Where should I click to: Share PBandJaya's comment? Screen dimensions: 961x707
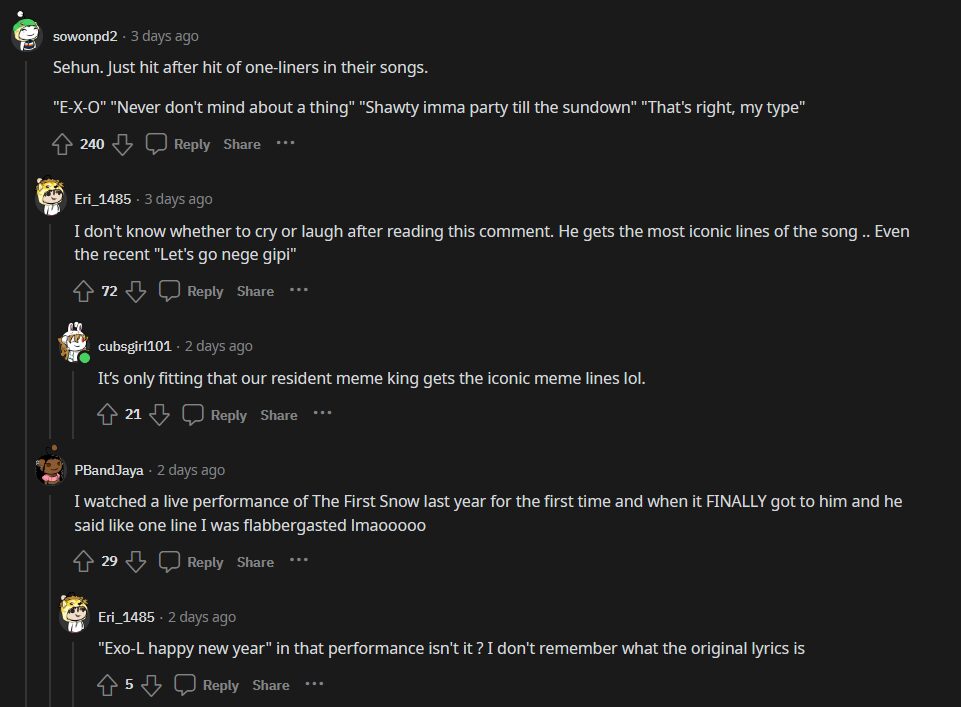click(255, 562)
